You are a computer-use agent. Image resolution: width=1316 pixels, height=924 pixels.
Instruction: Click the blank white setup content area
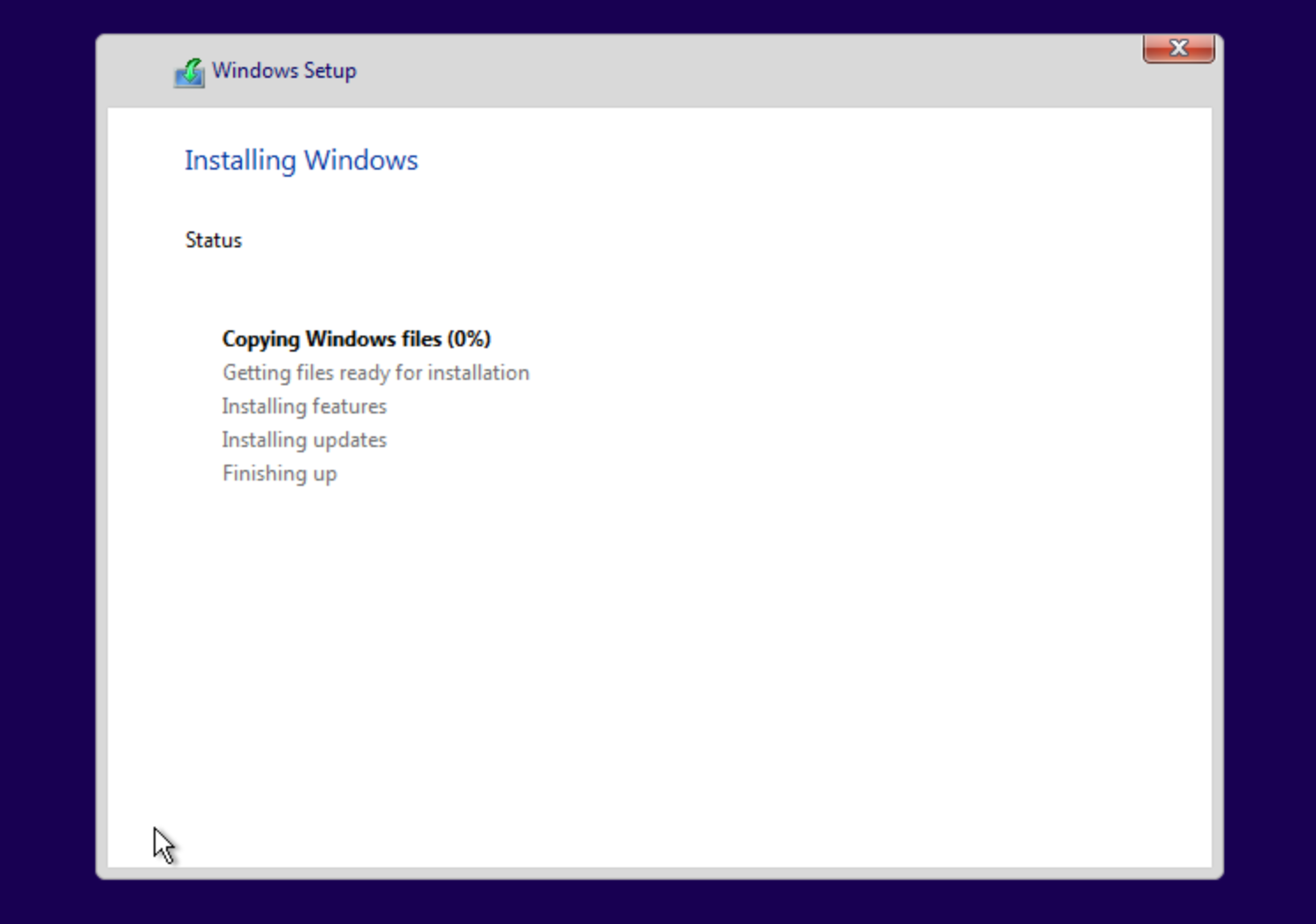(707, 663)
